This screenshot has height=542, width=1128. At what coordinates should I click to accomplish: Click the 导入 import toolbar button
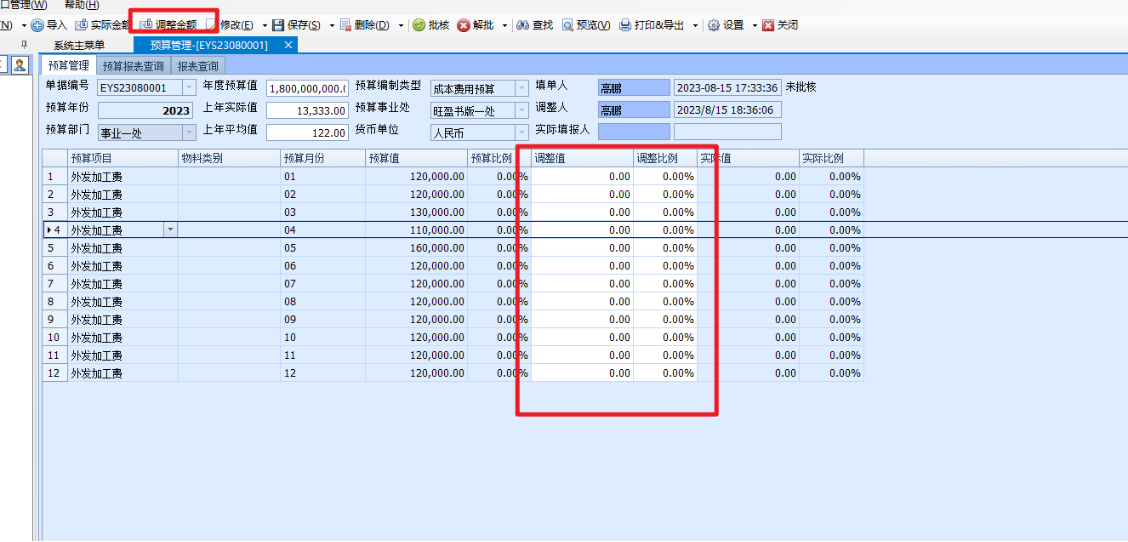point(49,25)
